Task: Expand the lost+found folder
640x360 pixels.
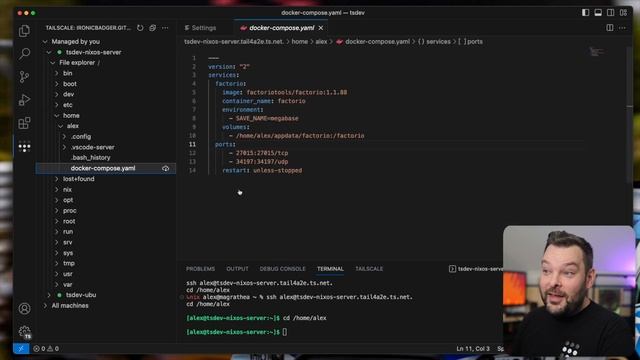Action: 56,179
